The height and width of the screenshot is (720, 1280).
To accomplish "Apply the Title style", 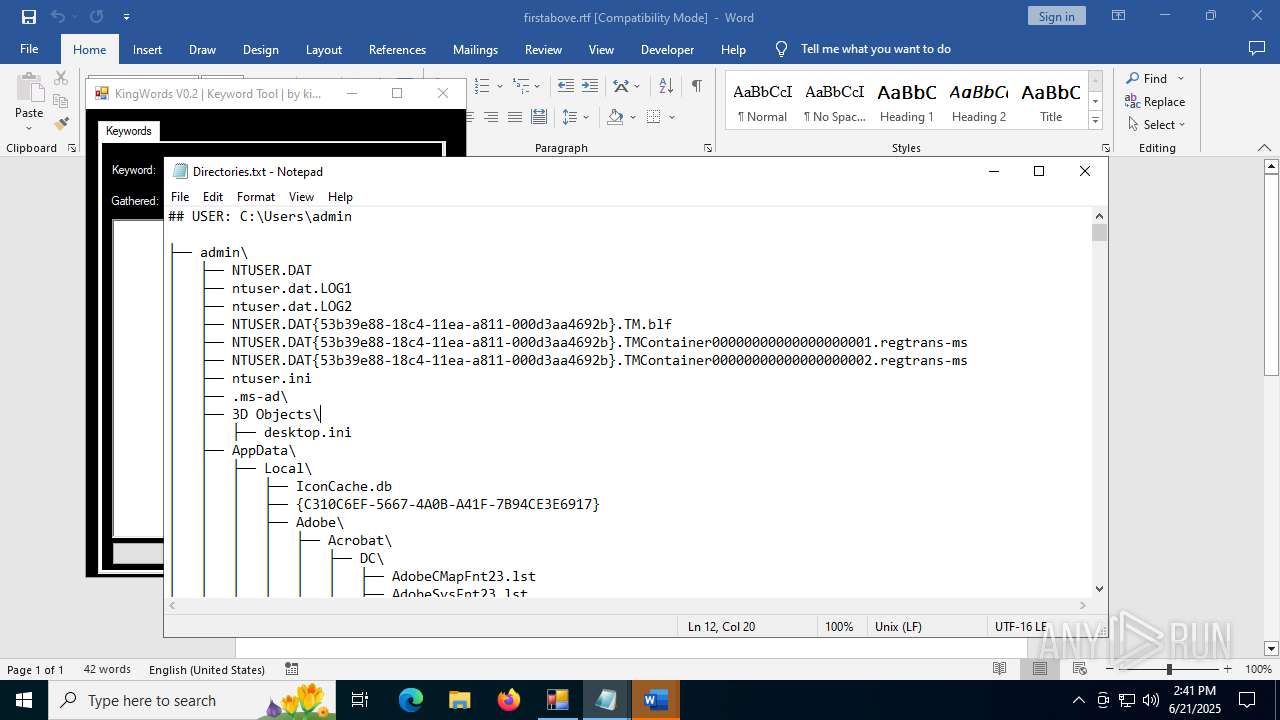I will pyautogui.click(x=1051, y=102).
